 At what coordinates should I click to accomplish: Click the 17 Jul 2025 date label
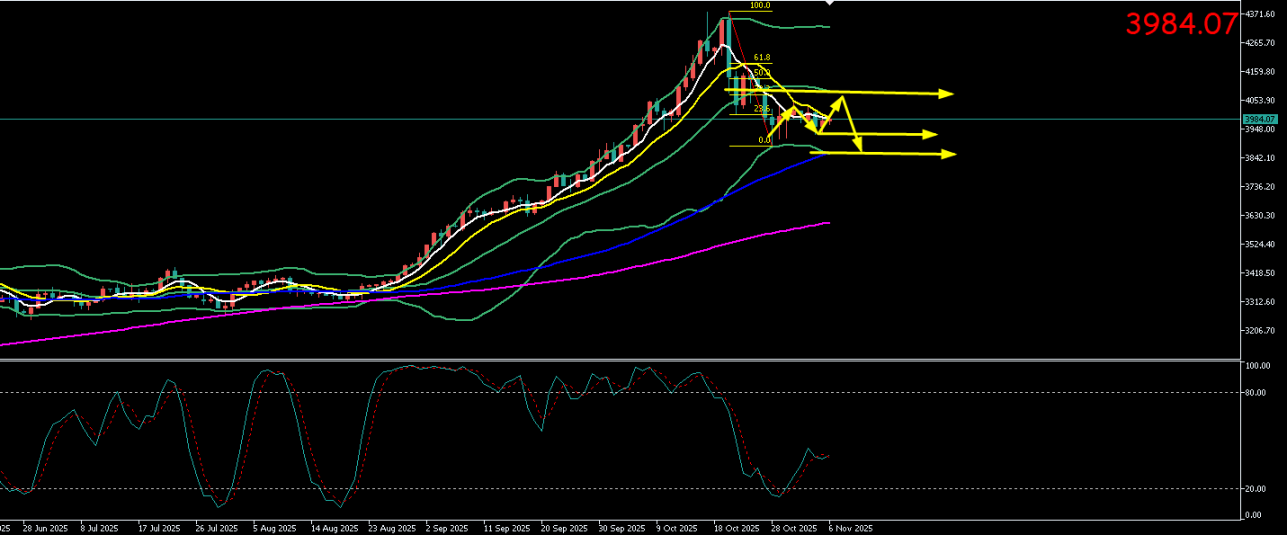(158, 528)
